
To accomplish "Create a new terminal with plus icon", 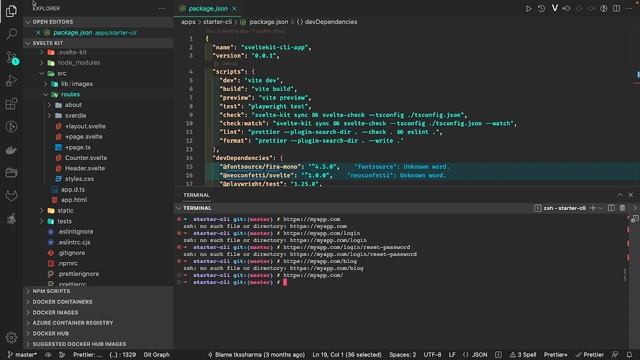I will point(593,208).
